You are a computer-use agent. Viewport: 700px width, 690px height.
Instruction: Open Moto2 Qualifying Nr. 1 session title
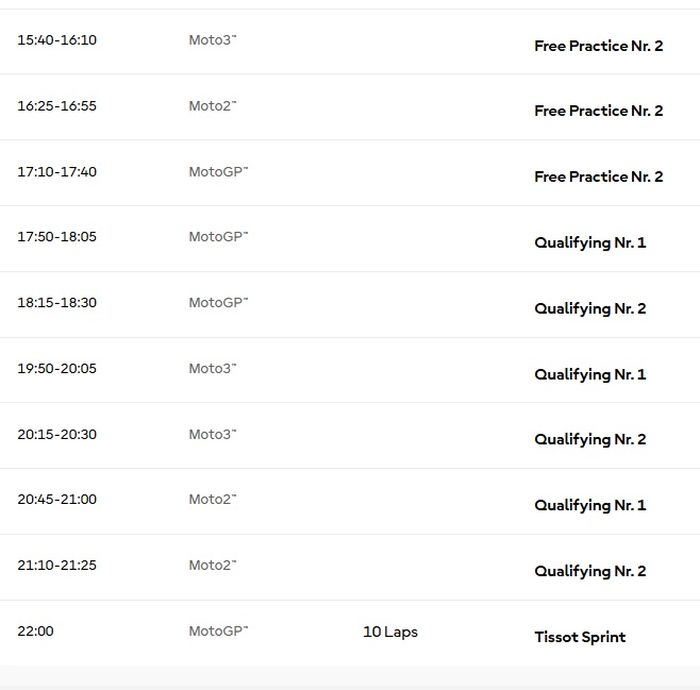click(x=590, y=506)
